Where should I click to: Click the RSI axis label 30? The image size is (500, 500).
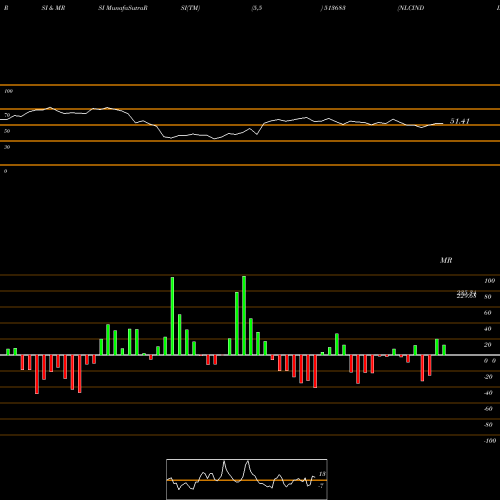[7, 147]
